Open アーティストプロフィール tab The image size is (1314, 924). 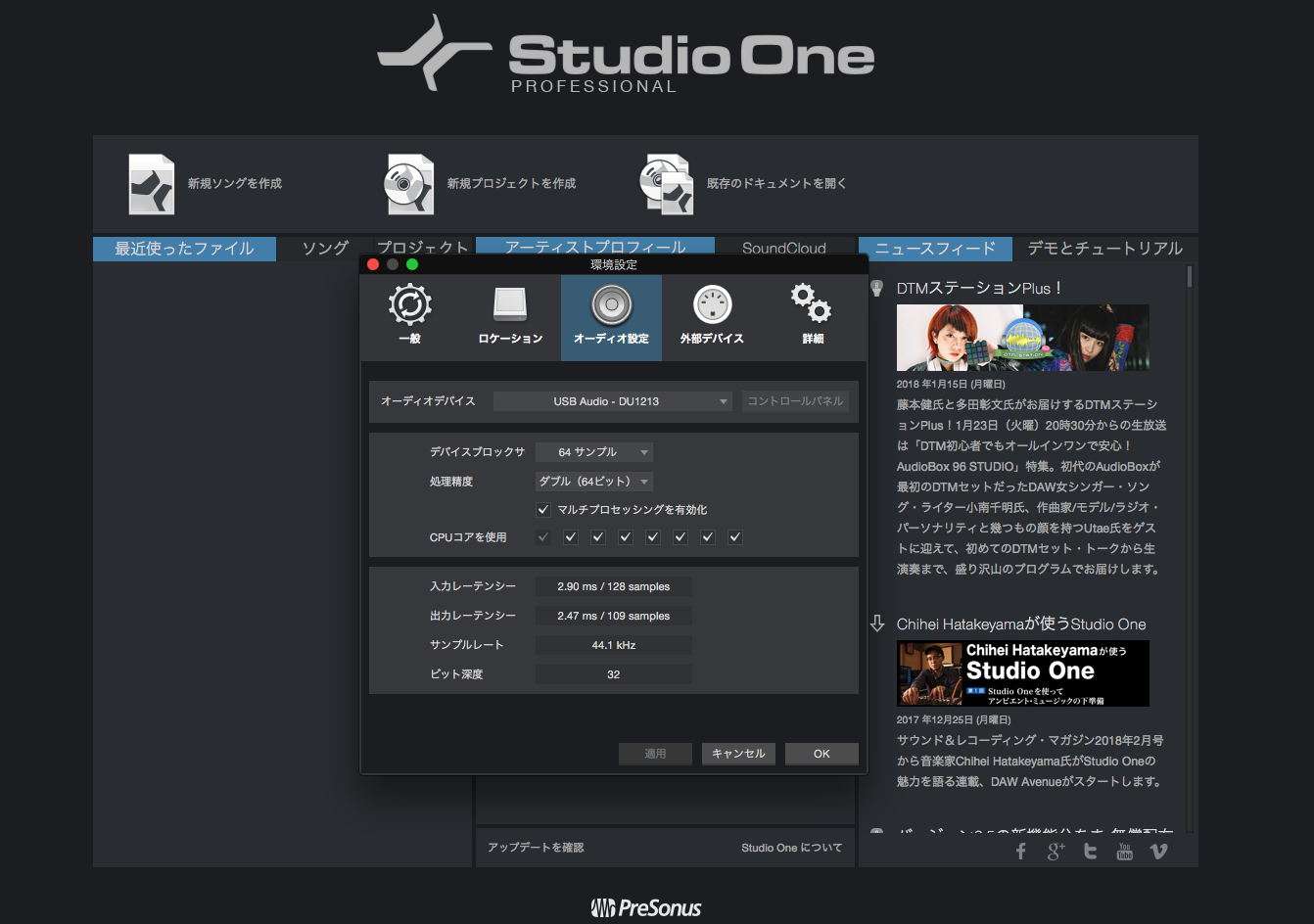pyautogui.click(x=595, y=246)
